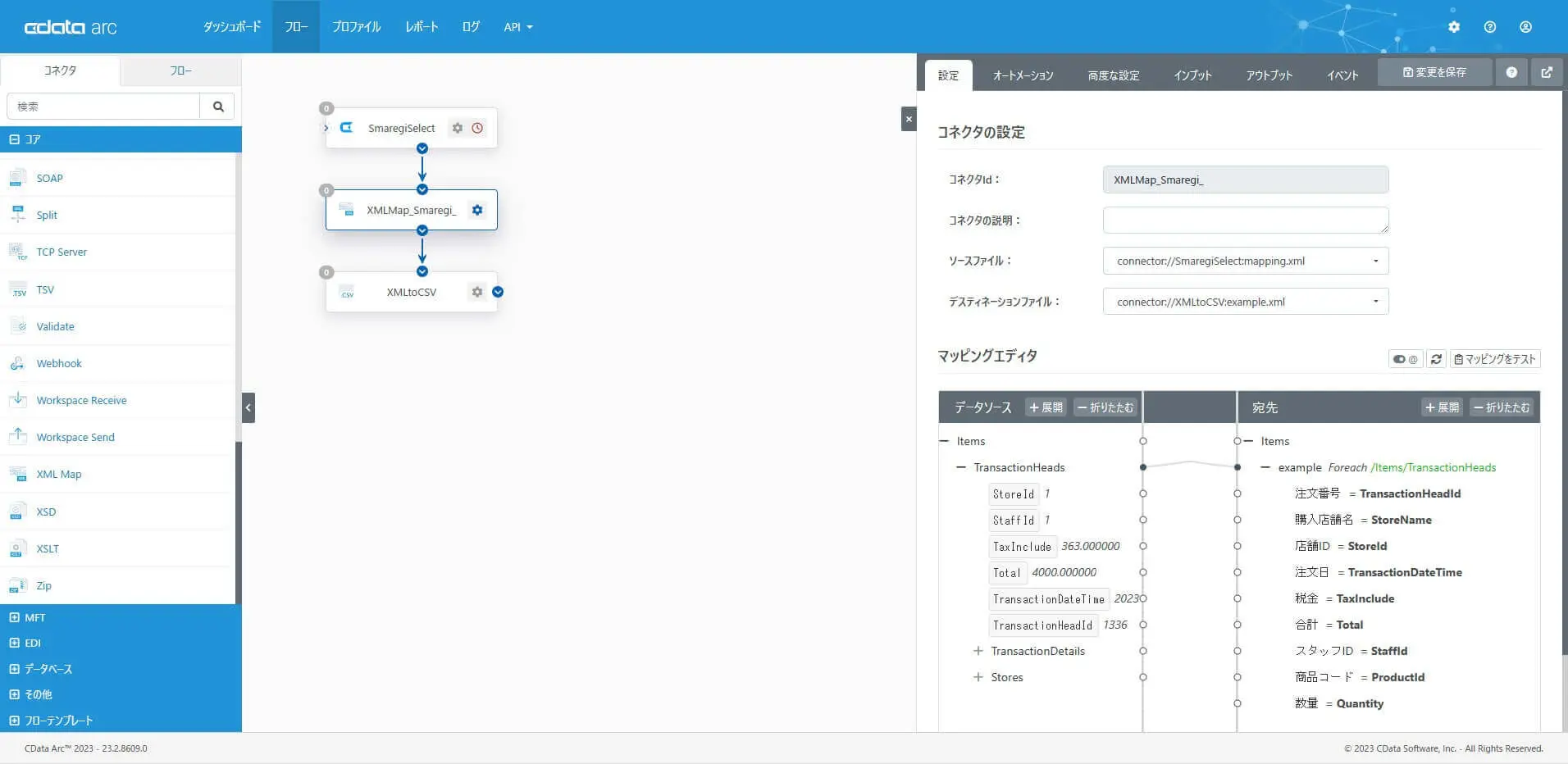Toggle the code view switch in mapping editor

[x=1406, y=359]
